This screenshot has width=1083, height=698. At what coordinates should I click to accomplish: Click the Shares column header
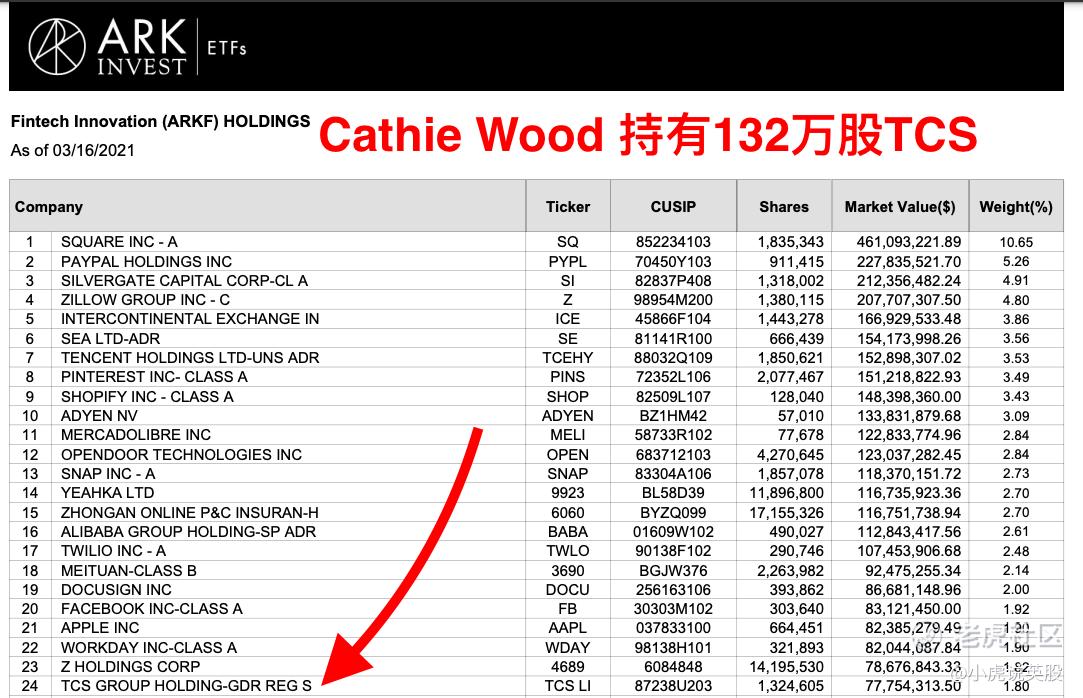784,206
